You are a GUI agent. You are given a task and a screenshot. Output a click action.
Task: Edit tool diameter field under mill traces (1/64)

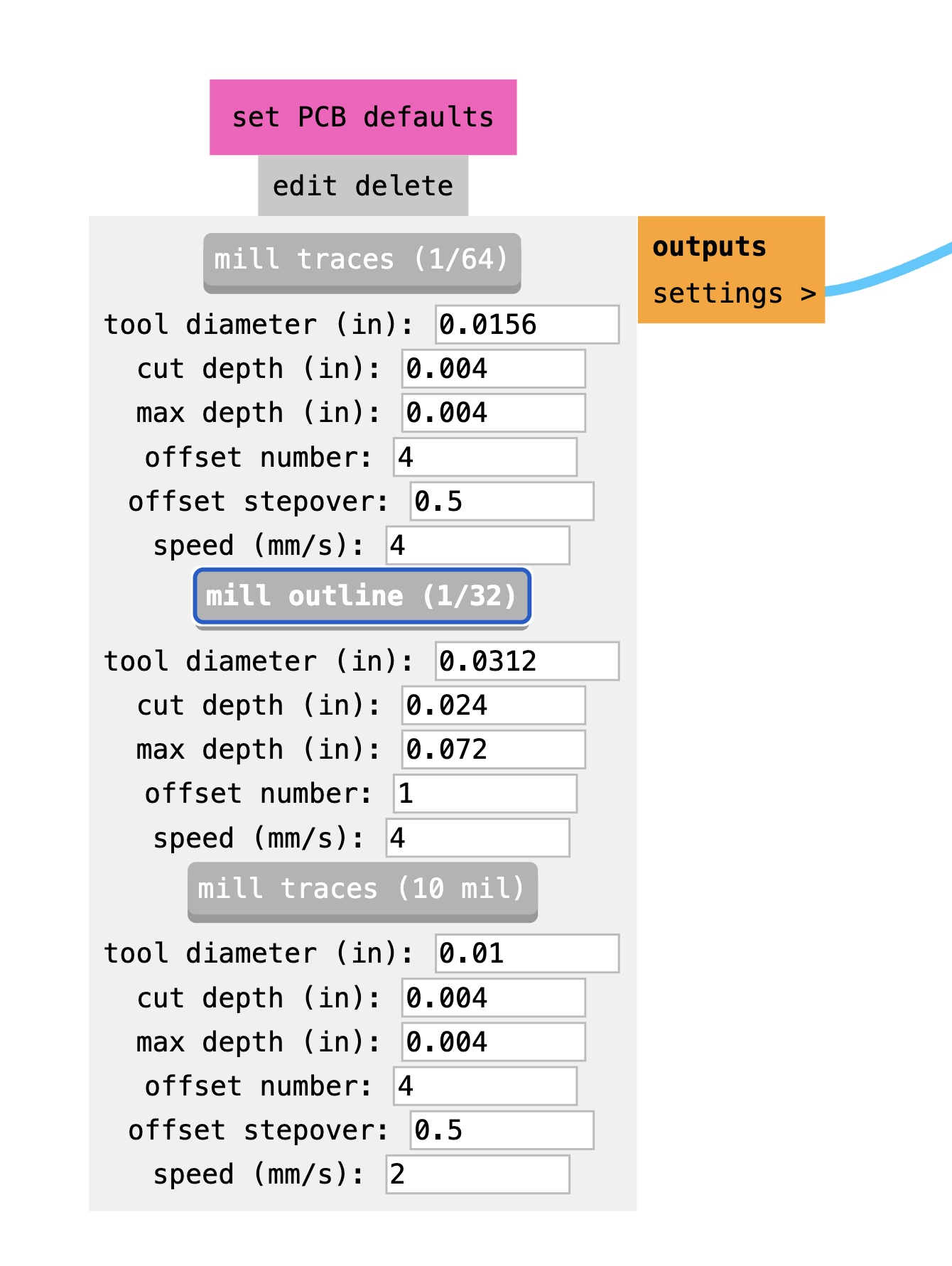tap(527, 325)
